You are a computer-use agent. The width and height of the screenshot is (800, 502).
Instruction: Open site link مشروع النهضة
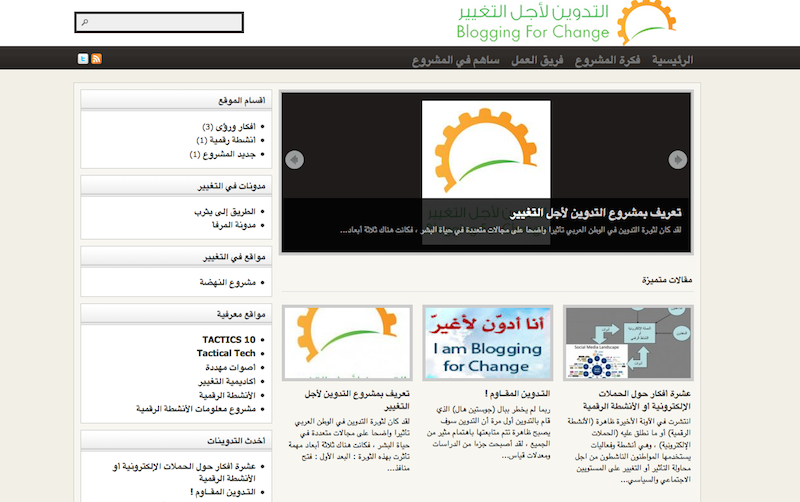[228, 282]
